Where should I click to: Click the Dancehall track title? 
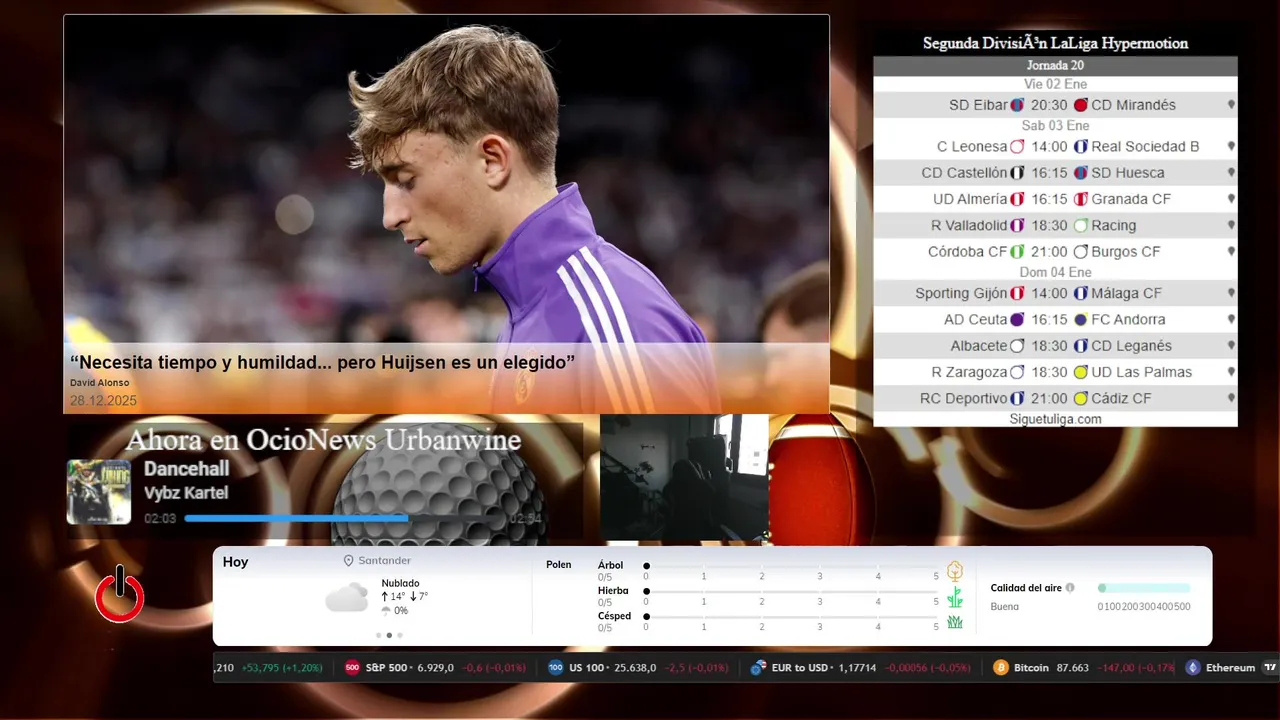(187, 468)
